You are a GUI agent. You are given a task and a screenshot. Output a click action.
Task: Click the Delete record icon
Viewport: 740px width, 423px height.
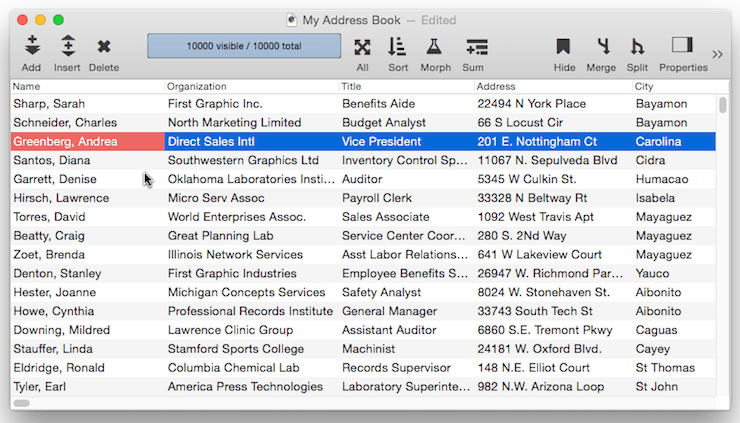pos(104,46)
